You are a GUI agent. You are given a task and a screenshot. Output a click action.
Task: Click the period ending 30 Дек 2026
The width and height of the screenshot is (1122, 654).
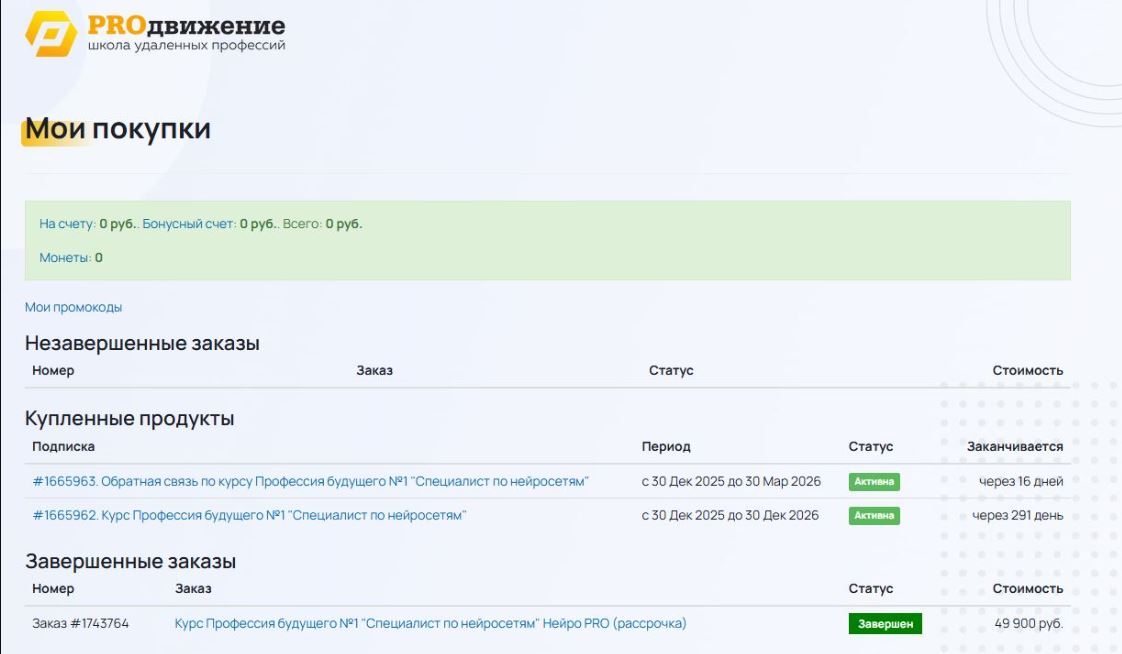point(730,515)
